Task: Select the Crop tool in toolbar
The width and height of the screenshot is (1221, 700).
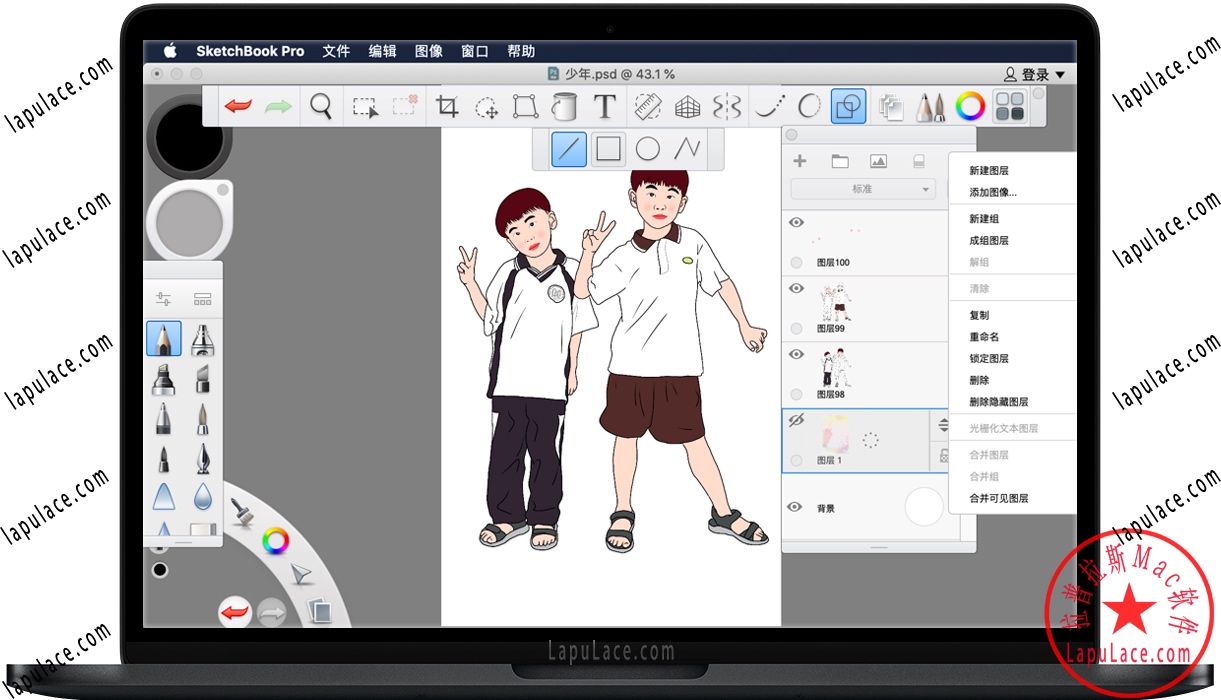Action: coord(447,106)
